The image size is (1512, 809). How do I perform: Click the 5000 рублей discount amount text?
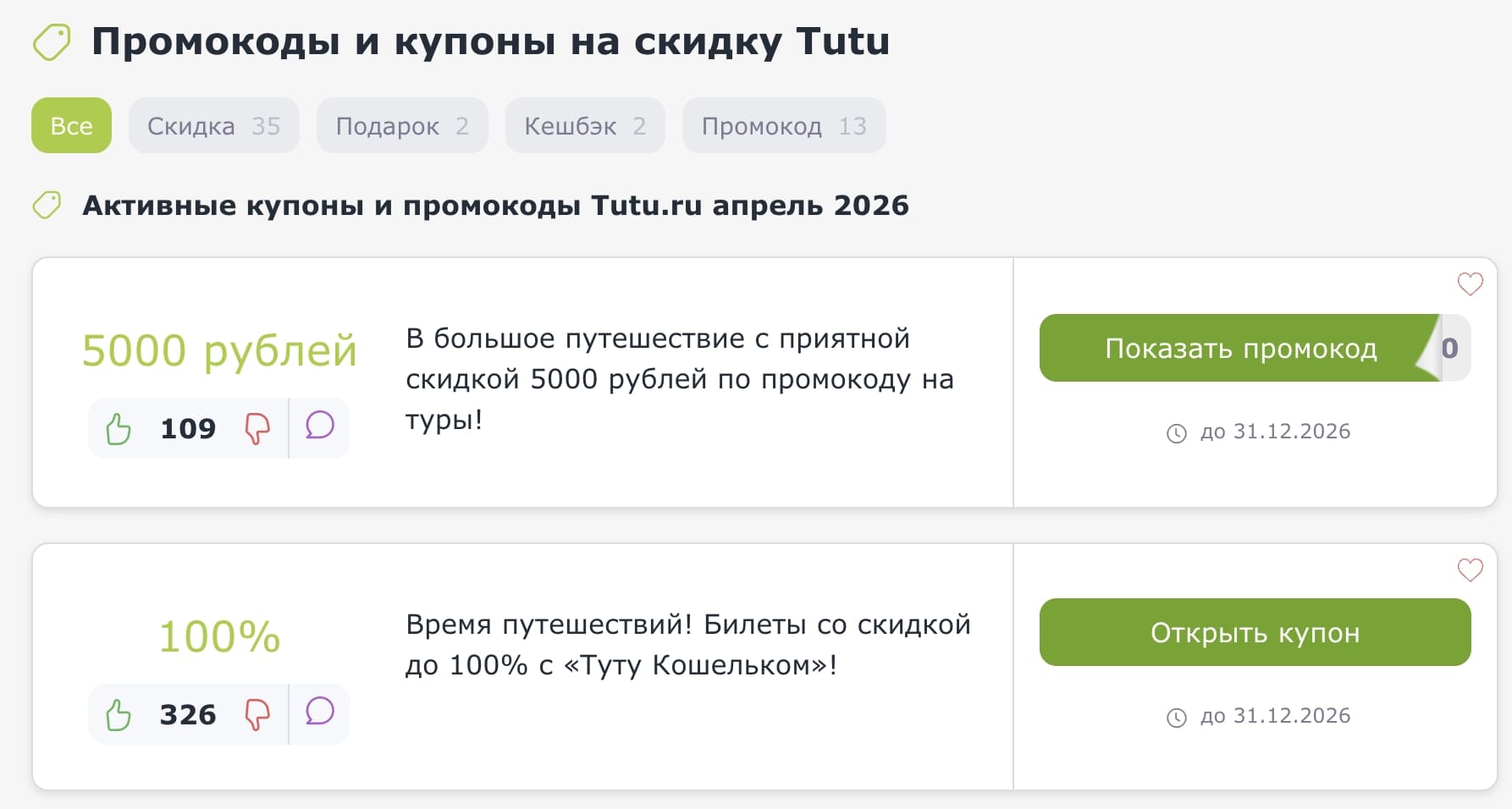(219, 349)
